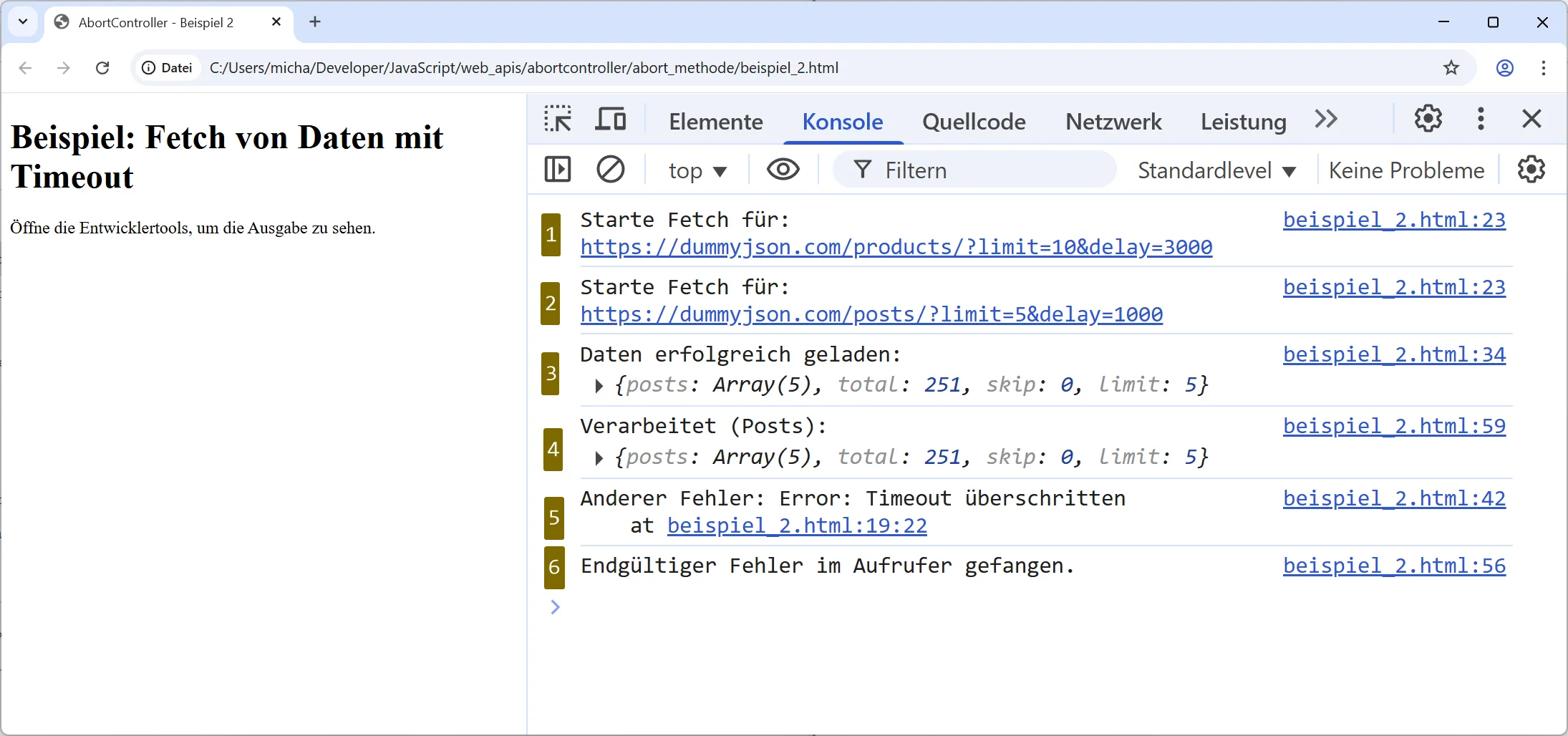The height and width of the screenshot is (736, 1568).
Task: Open a new browser tab with plus
Action: 315,22
